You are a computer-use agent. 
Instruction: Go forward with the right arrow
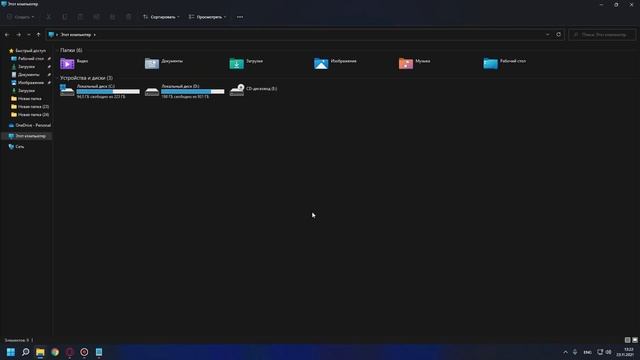[18, 35]
